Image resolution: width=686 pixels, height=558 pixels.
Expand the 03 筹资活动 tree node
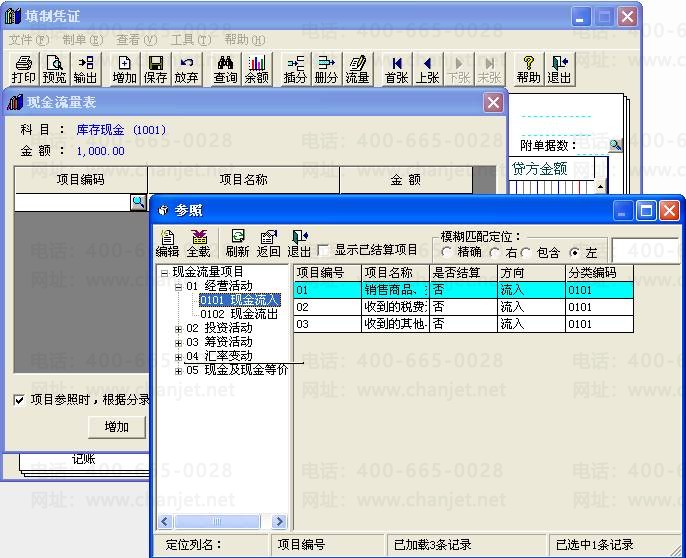[x=178, y=343]
